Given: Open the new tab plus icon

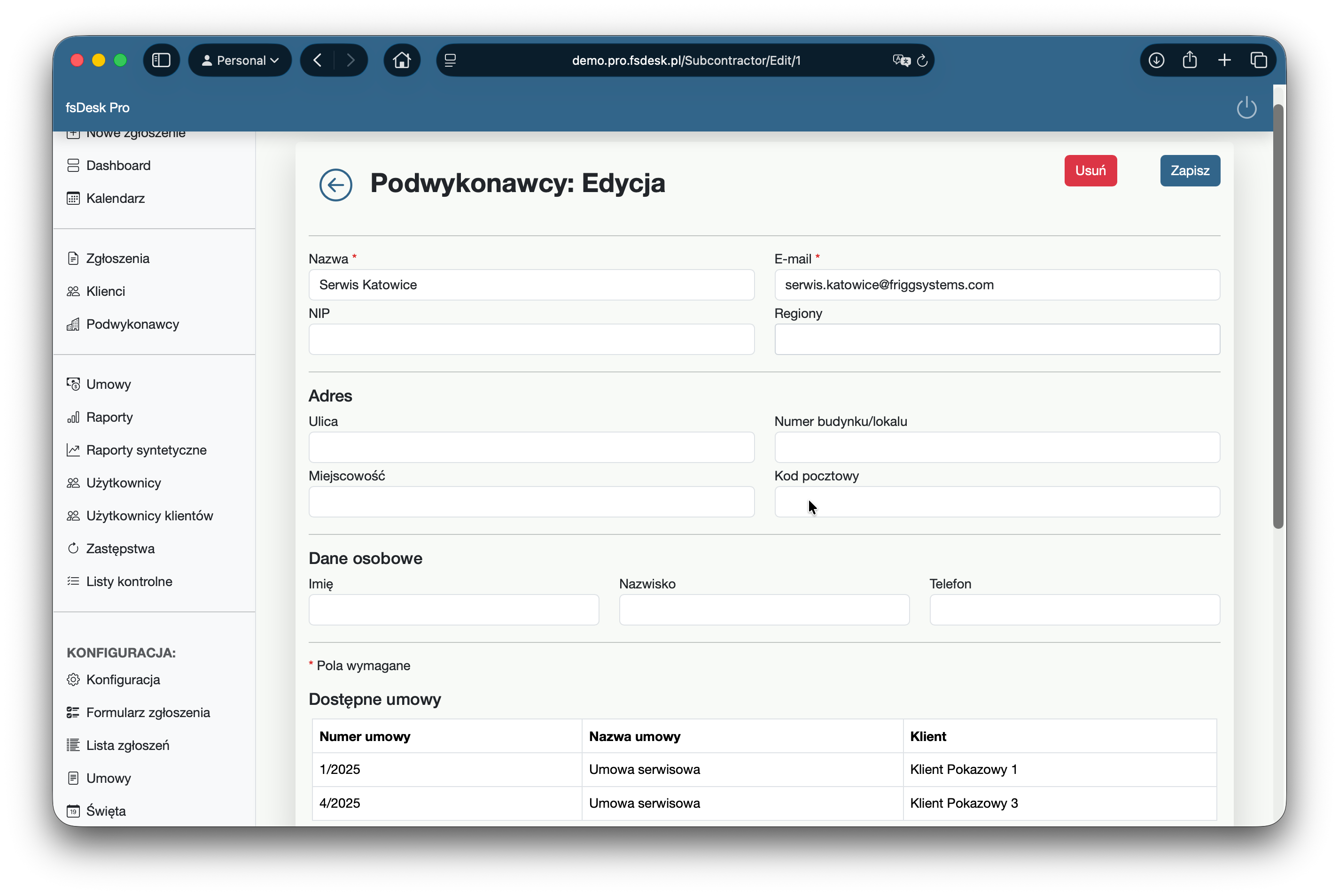Looking at the screenshot, I should 1224,60.
